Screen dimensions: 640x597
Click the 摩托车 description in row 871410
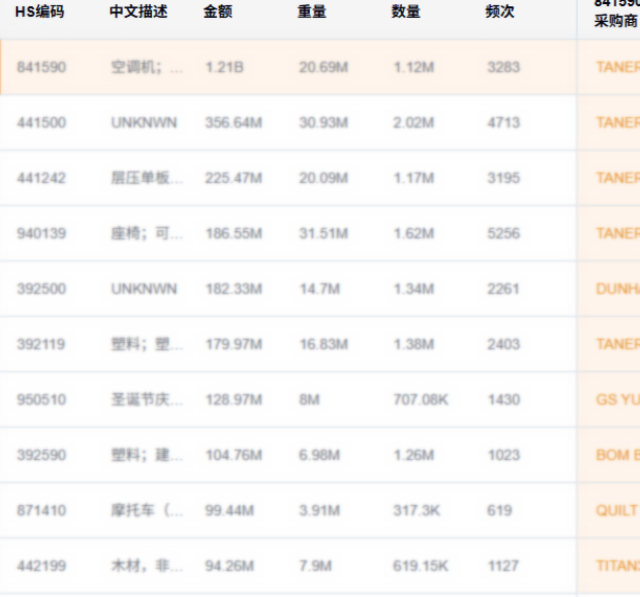147,511
